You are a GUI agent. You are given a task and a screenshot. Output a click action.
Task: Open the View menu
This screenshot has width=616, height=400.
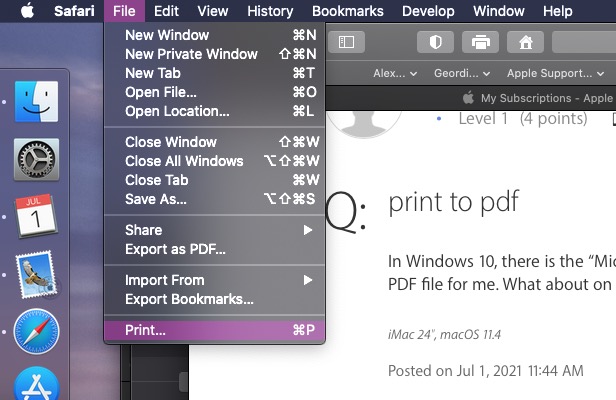[x=213, y=11]
